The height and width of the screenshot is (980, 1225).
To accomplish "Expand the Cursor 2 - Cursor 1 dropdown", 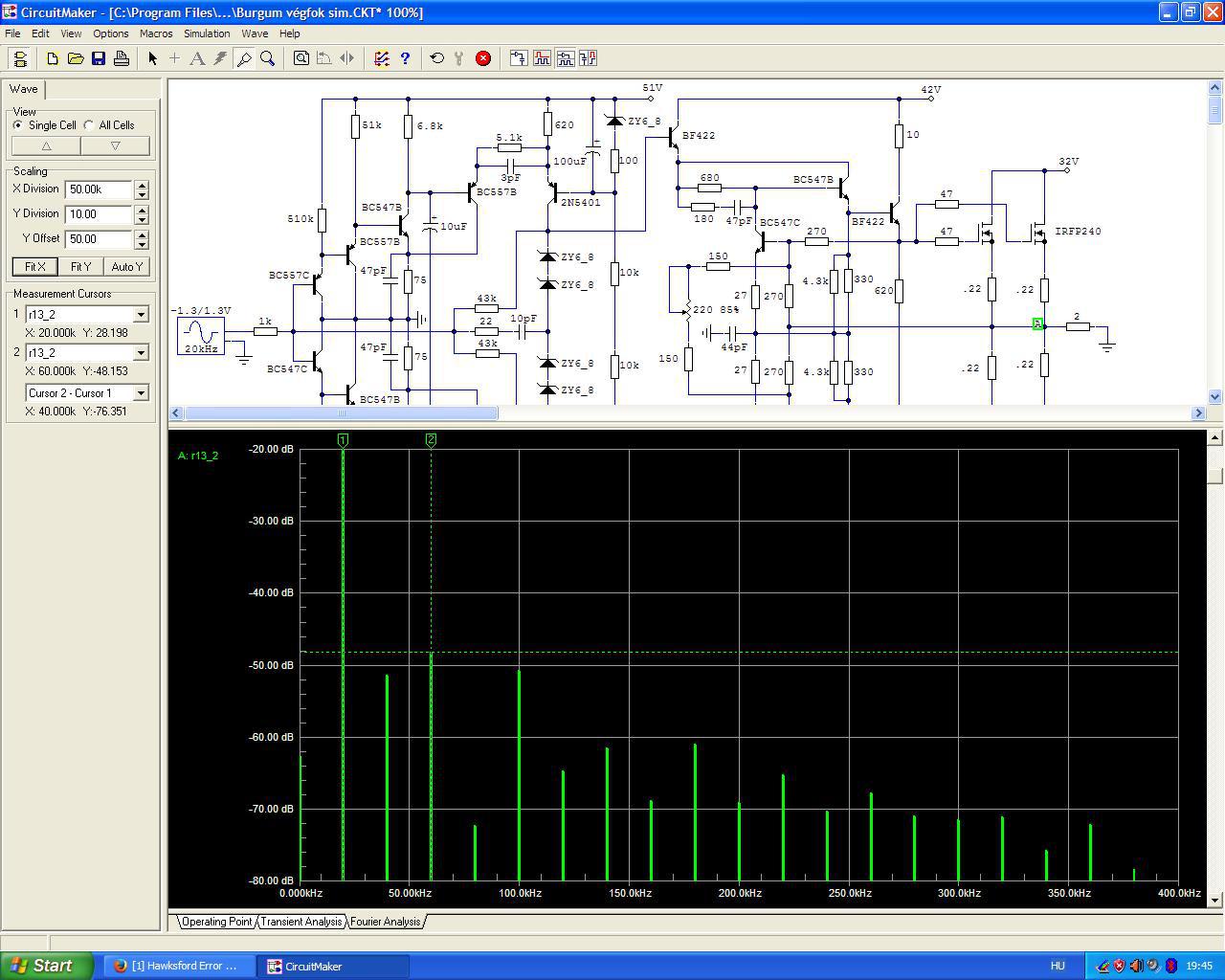I will (141, 392).
